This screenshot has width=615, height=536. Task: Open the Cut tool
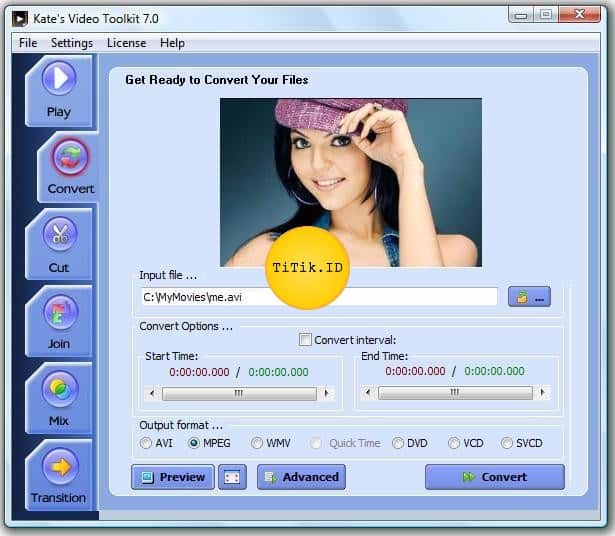click(x=59, y=245)
